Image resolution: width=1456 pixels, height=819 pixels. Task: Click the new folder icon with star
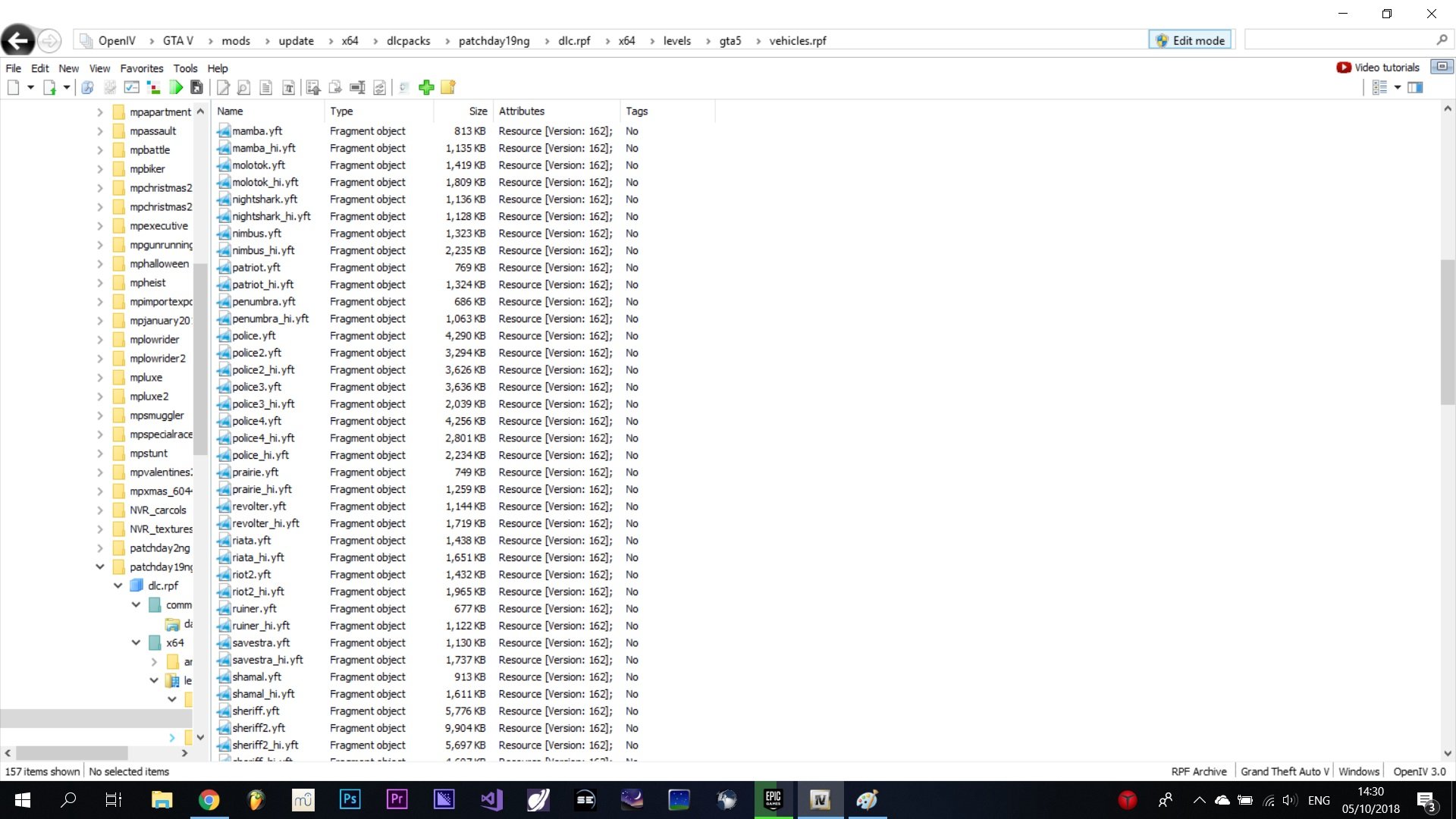pos(448,87)
